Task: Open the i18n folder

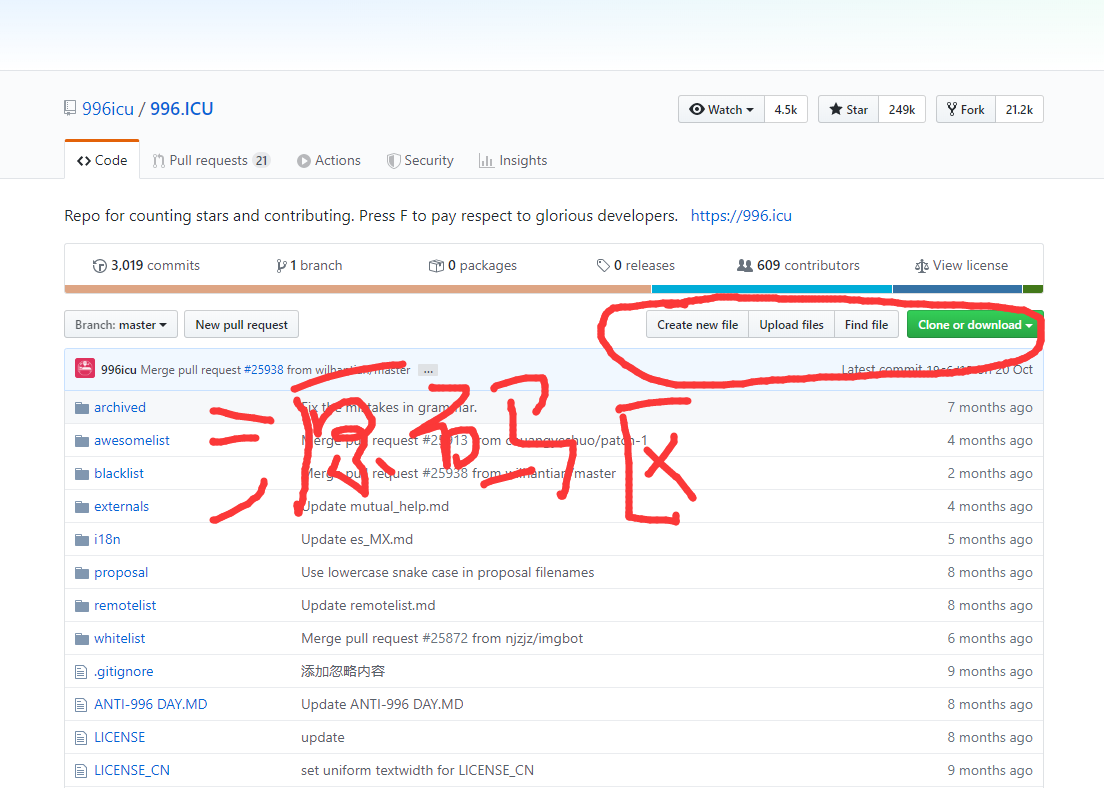Action: tap(107, 539)
